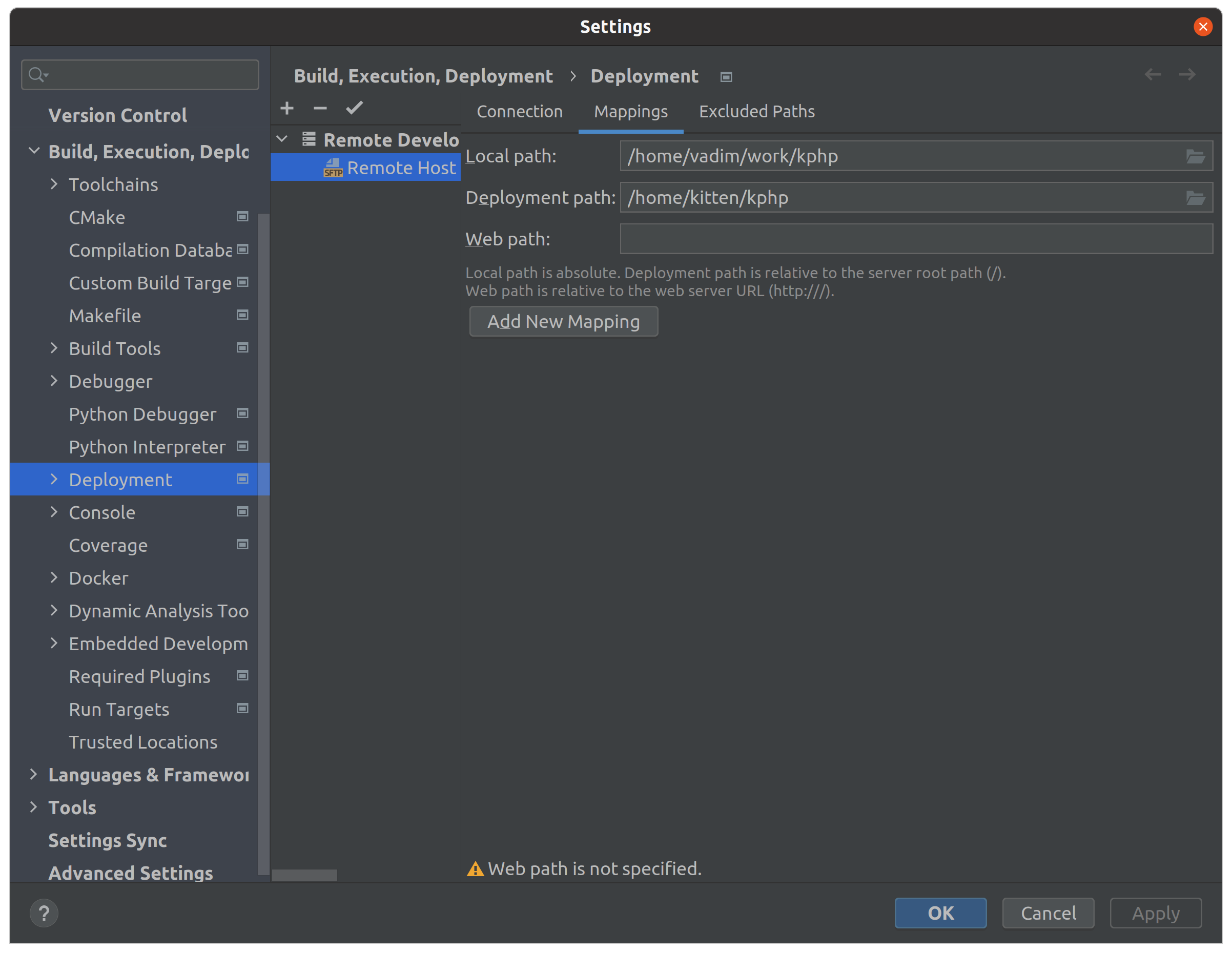Switch to the Connection tab

(x=520, y=112)
